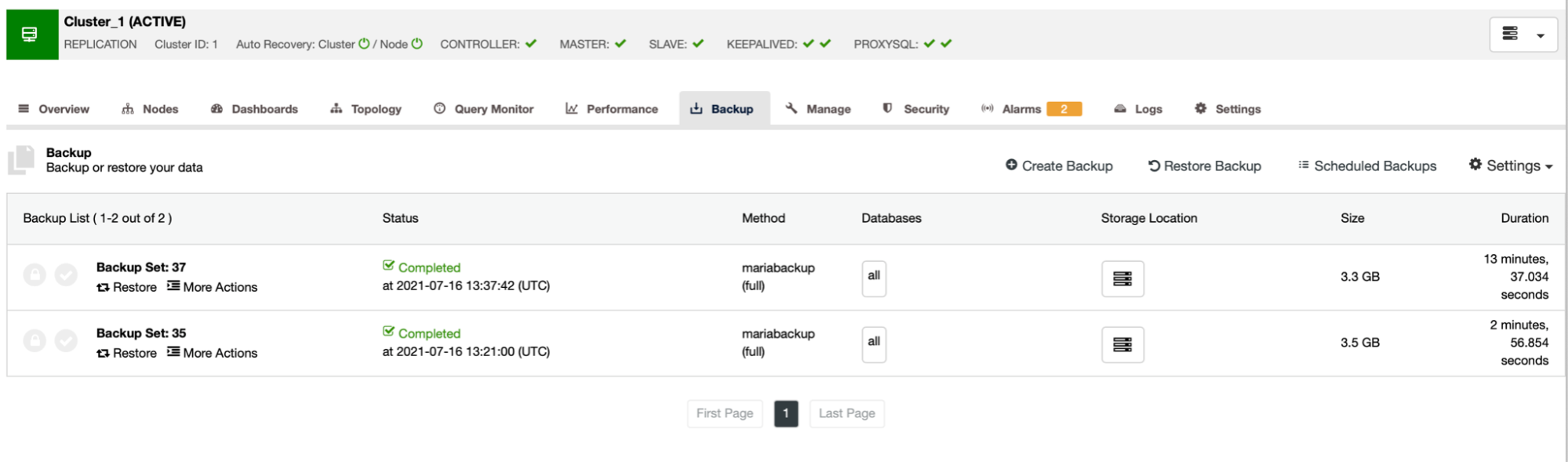Click the green cluster icon beside Cluster_1
Image resolution: width=1568 pixels, height=462 pixels.
(x=32, y=35)
